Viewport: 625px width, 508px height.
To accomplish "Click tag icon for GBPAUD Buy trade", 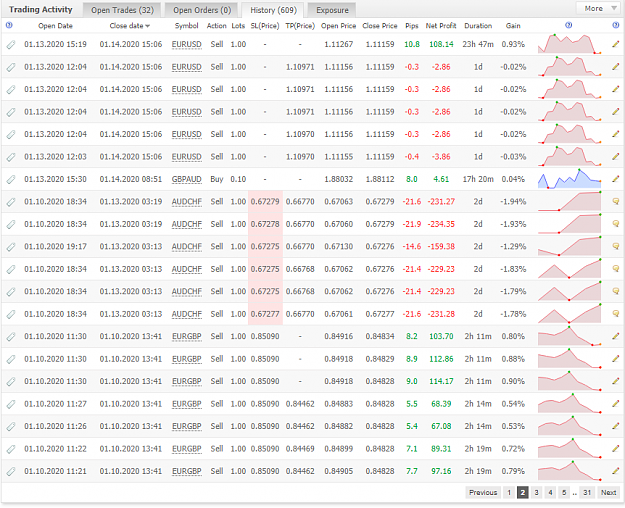I will pyautogui.click(x=11, y=179).
